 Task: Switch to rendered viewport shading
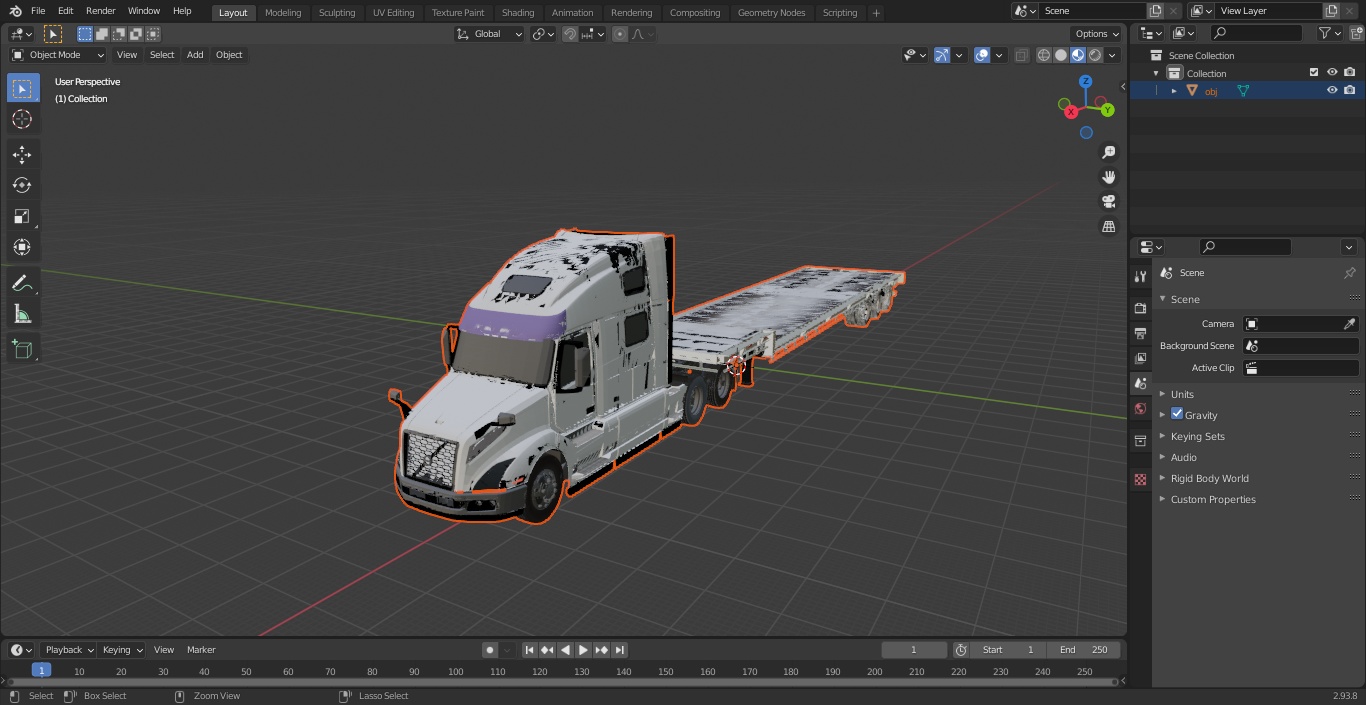coord(1095,55)
